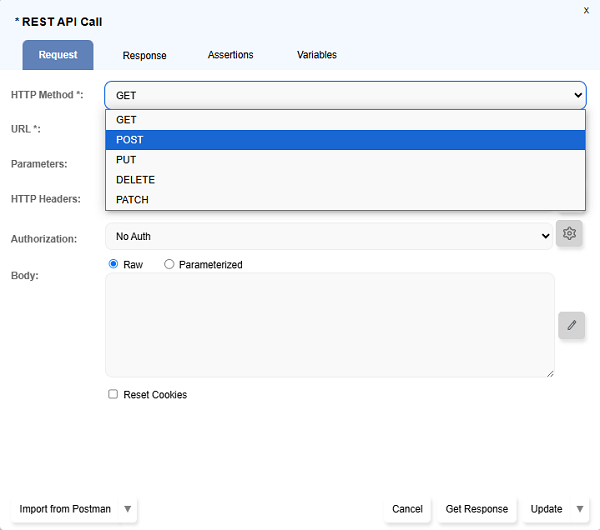The width and height of the screenshot is (600, 530).
Task: Click inside the Body text area
Action: coord(330,325)
